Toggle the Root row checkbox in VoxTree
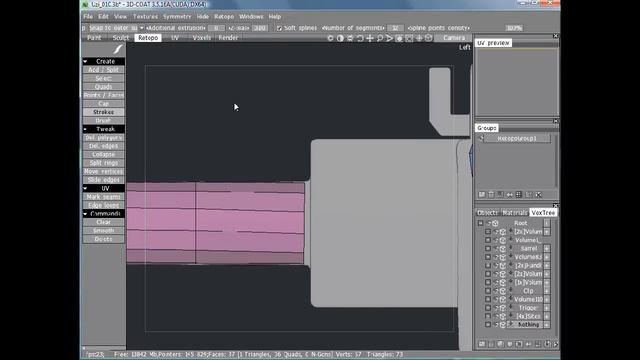640x360 pixels. click(480, 223)
